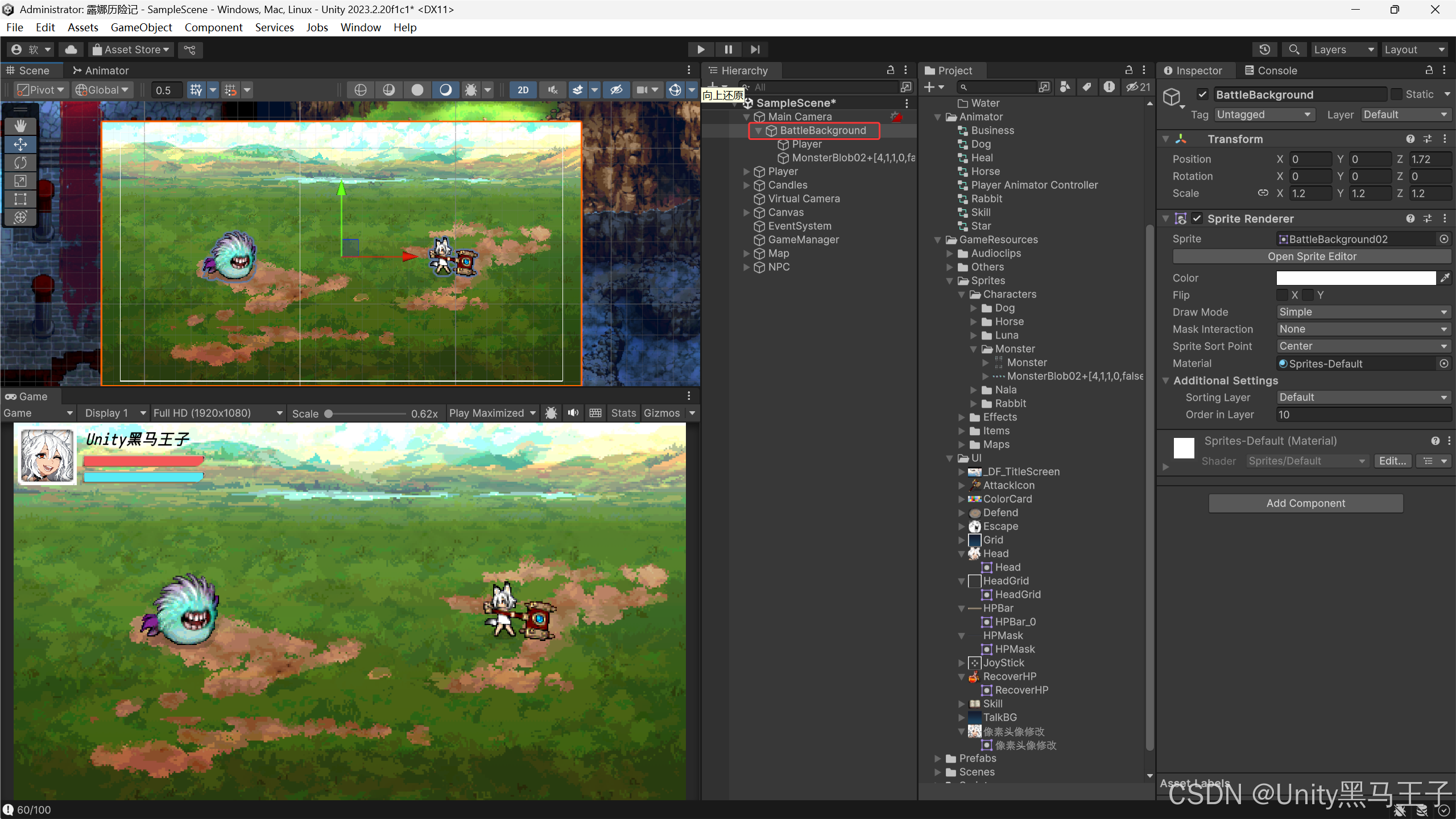Click Open Sprite Editor button
This screenshot has width=1456, height=819.
pyautogui.click(x=1312, y=257)
